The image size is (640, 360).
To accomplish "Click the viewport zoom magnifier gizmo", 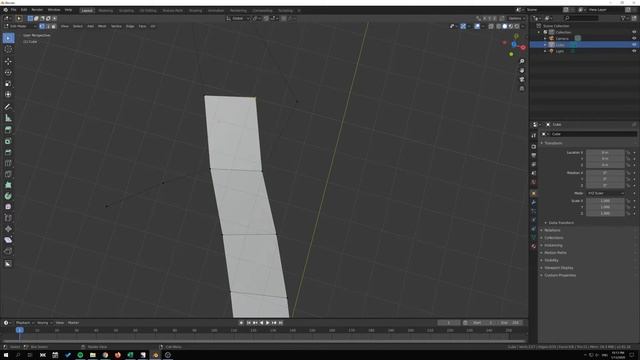I will [x=522, y=61].
